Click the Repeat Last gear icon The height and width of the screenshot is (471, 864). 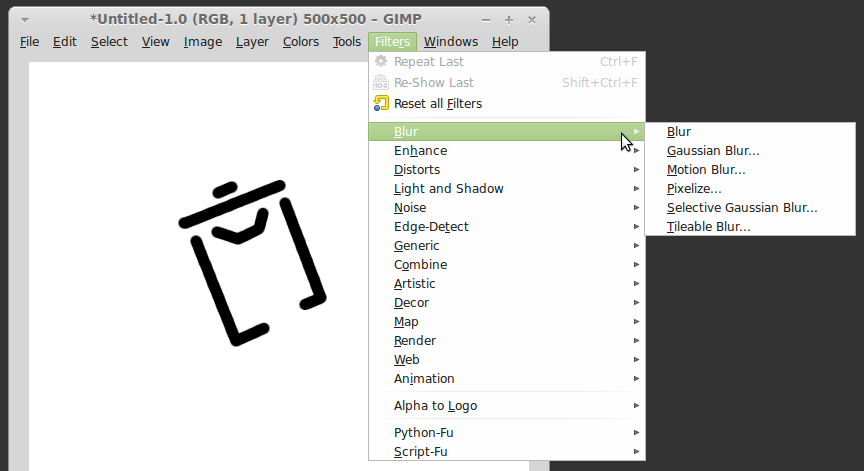pos(381,61)
